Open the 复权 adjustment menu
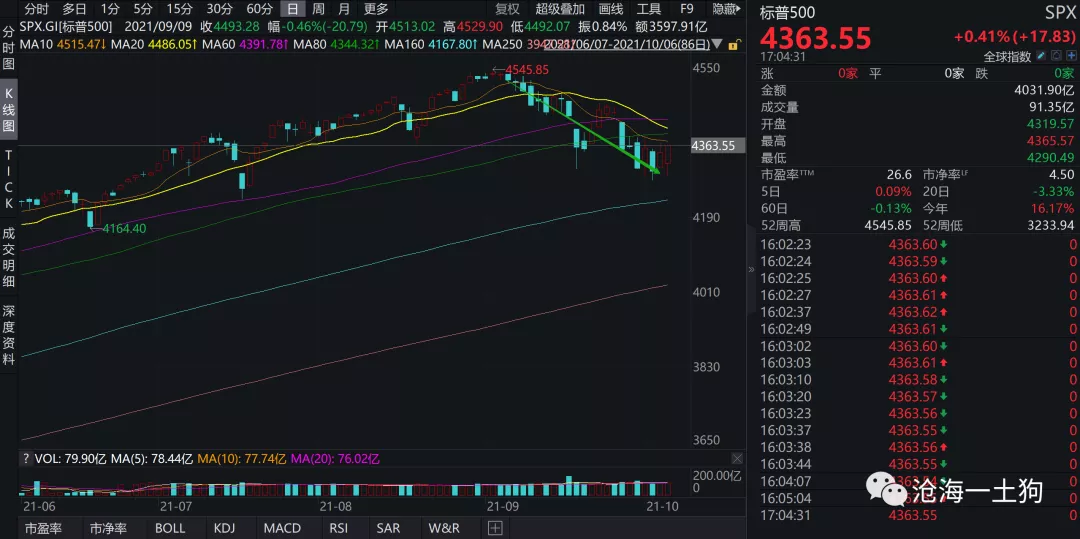The image size is (1080, 539). tap(509, 9)
